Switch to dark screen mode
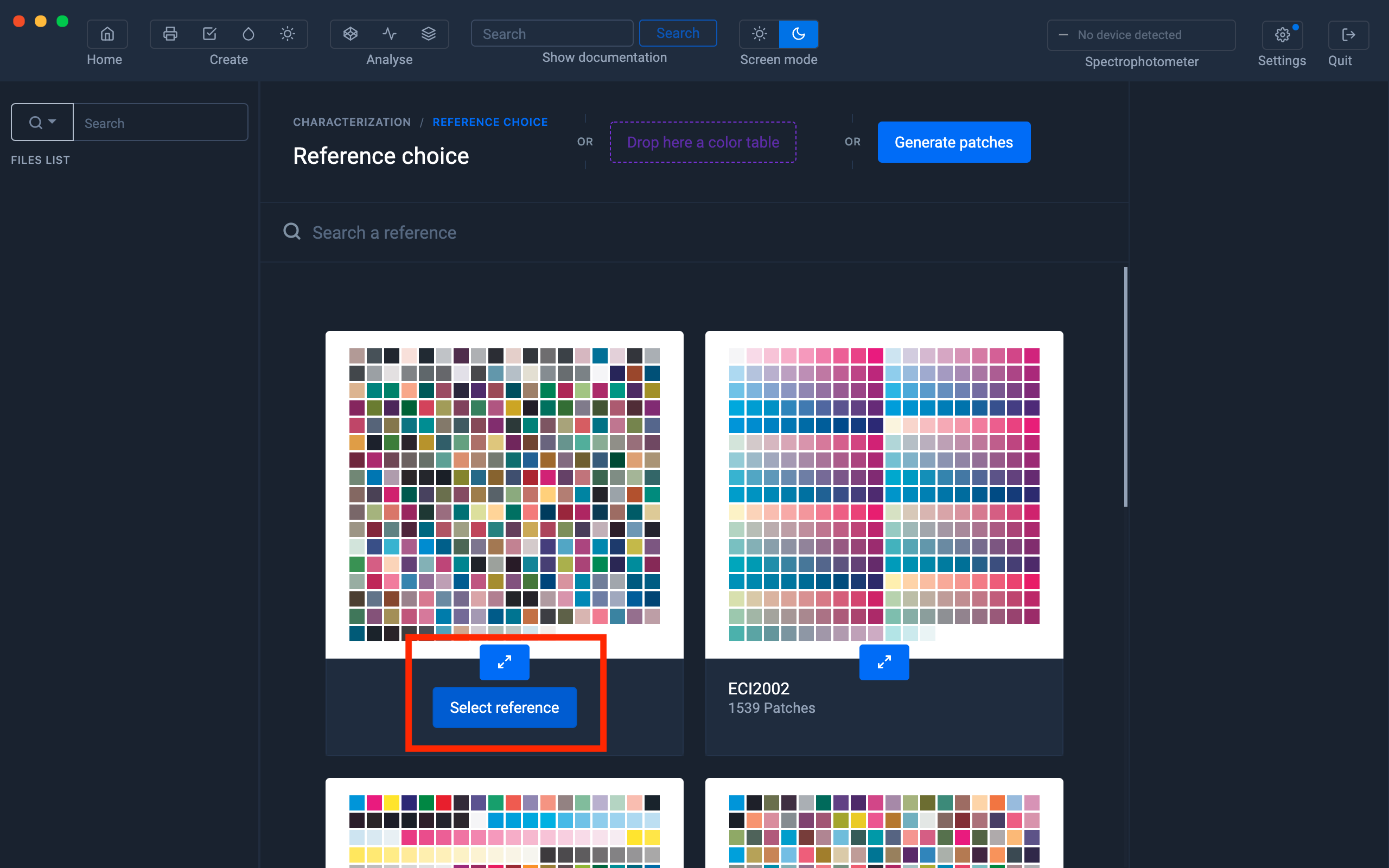The image size is (1389, 868). pyautogui.click(x=798, y=34)
